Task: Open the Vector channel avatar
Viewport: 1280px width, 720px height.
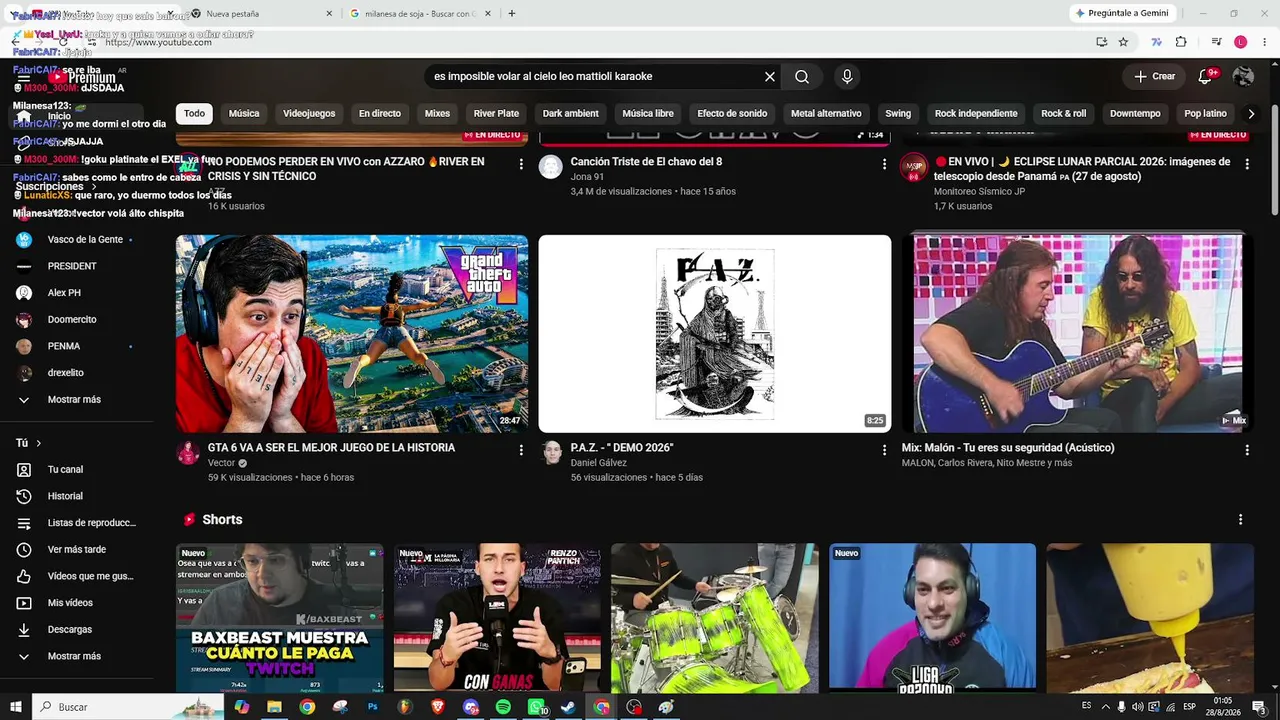Action: point(188,453)
